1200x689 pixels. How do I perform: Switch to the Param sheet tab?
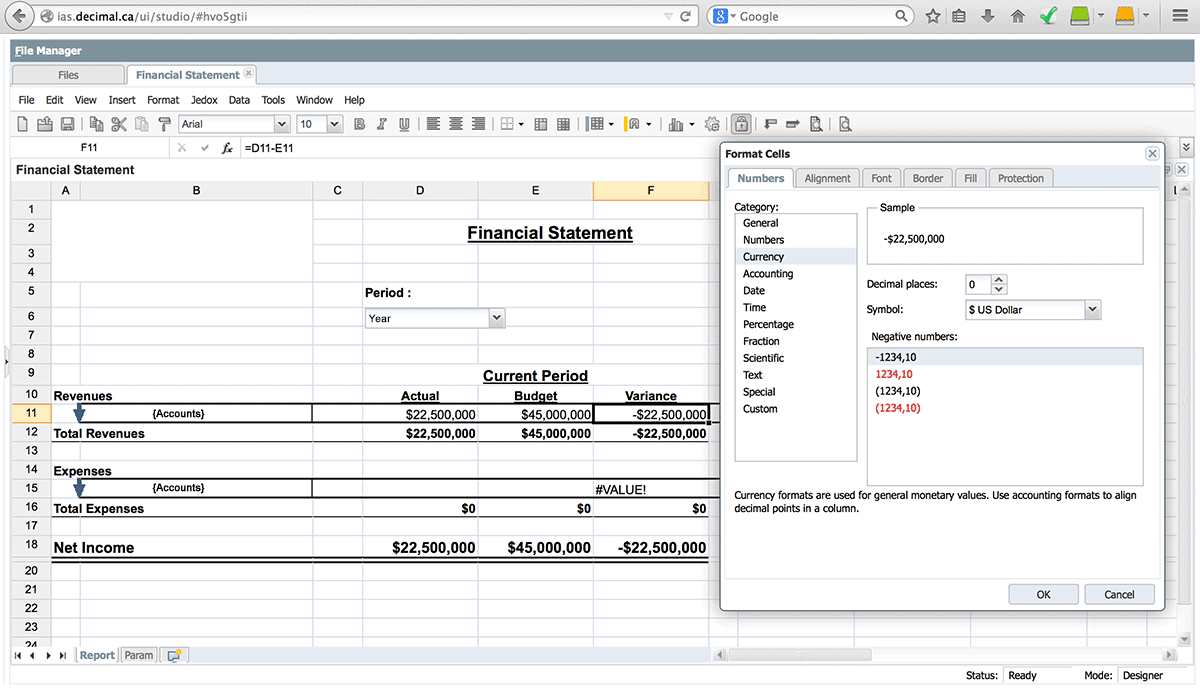click(139, 655)
